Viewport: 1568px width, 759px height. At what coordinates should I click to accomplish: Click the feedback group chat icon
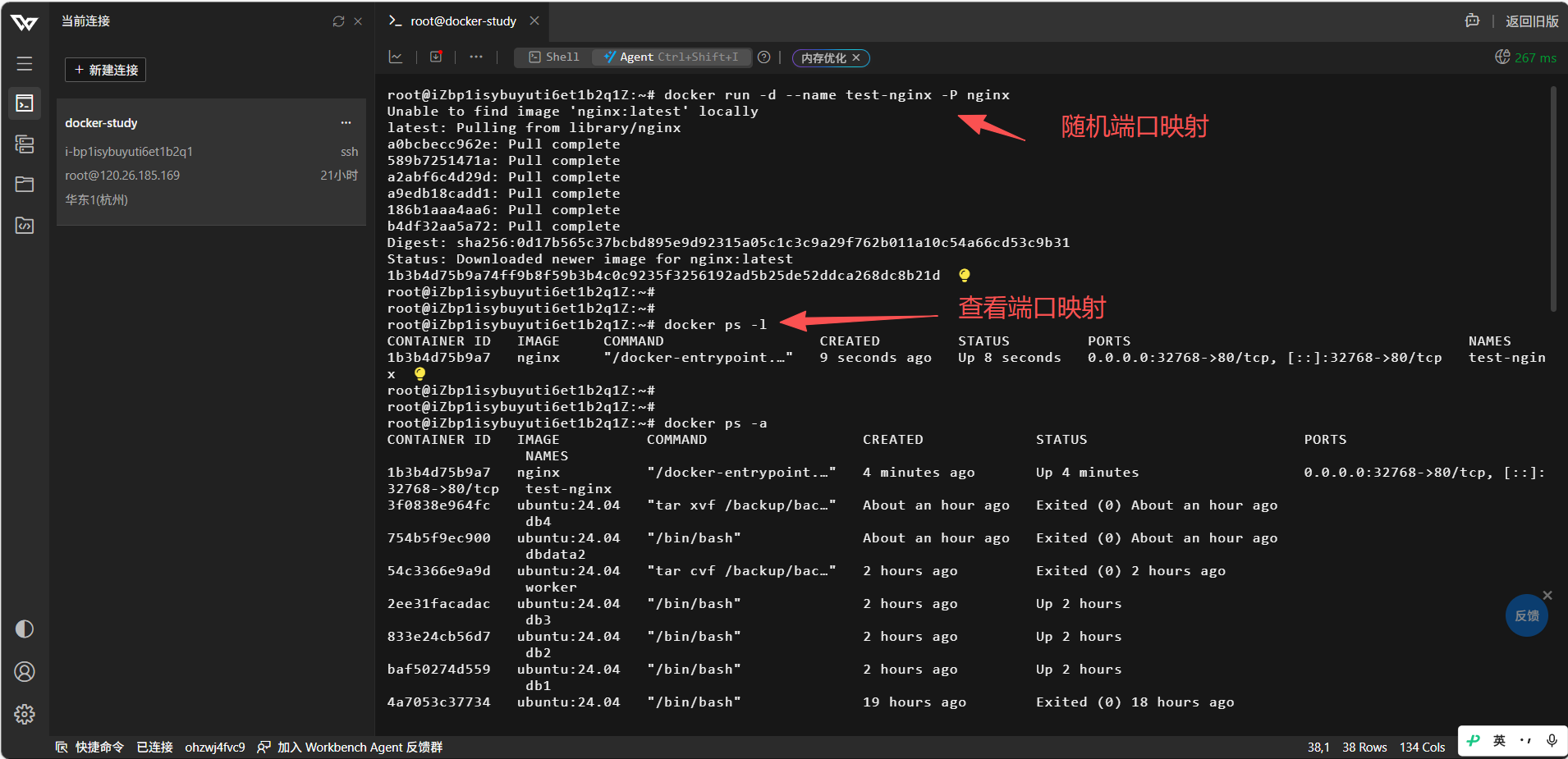pos(264,747)
